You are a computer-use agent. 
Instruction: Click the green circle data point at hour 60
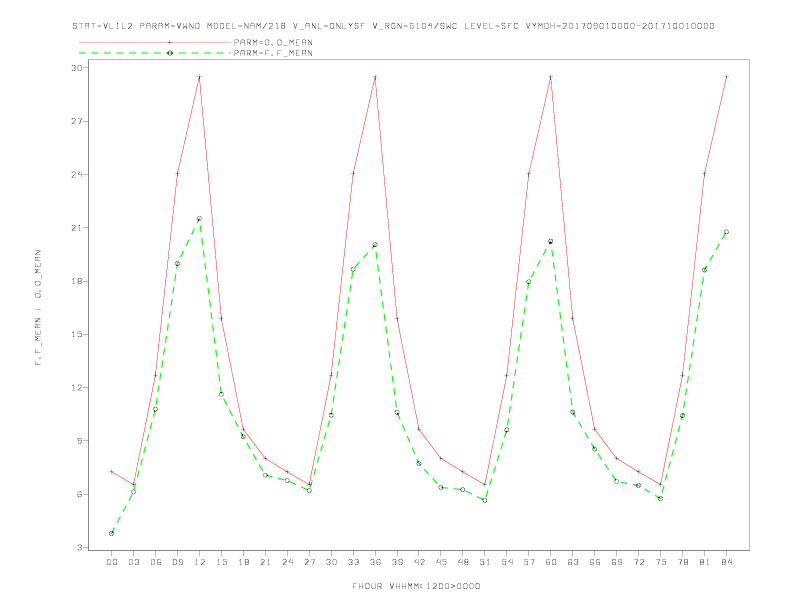[551, 241]
